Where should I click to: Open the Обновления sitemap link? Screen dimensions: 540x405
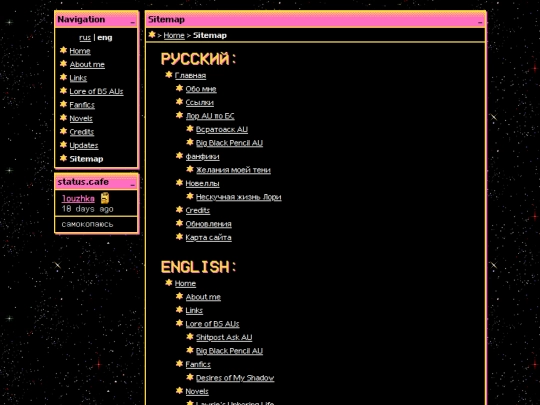click(208, 224)
